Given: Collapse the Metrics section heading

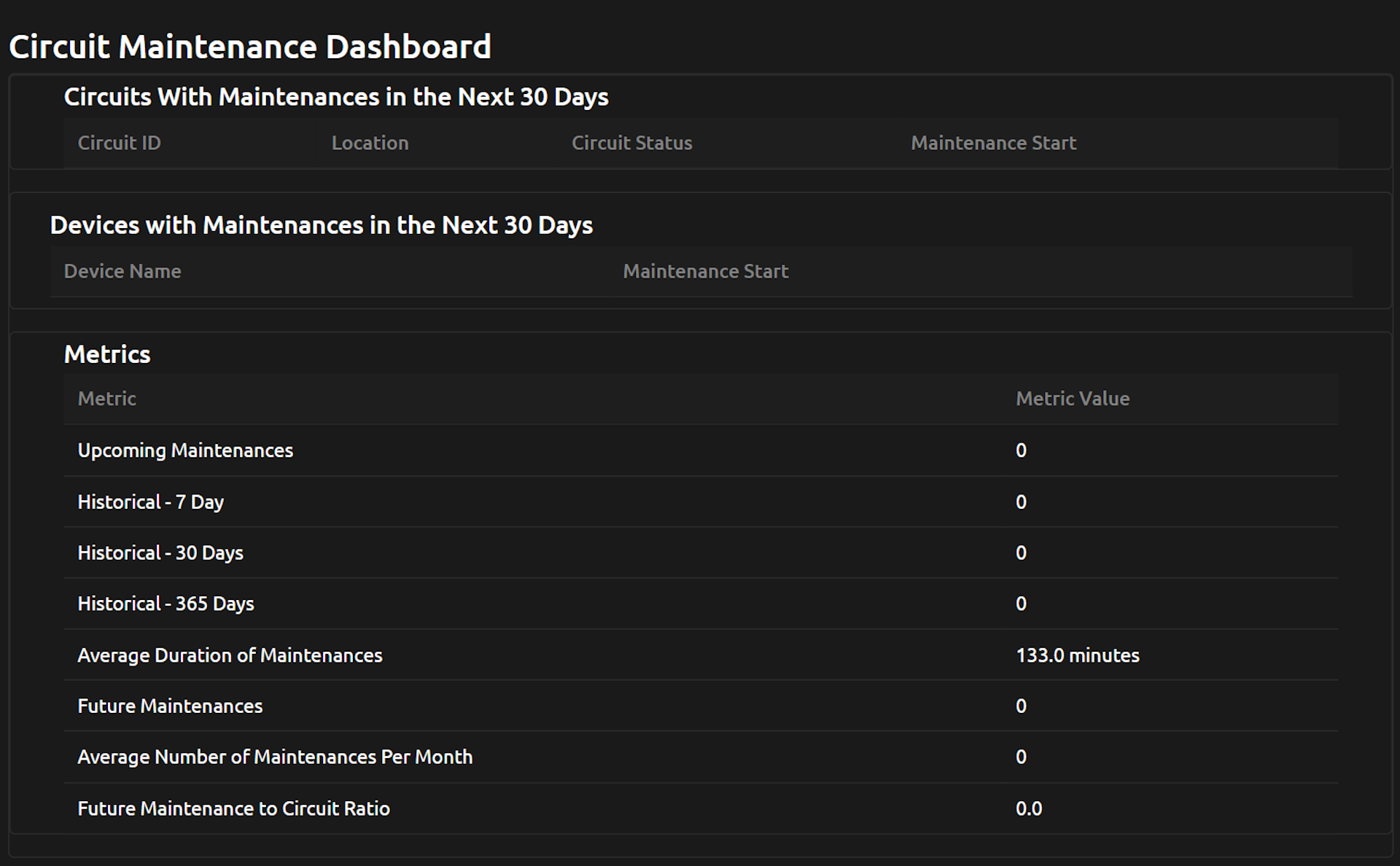Looking at the screenshot, I should pyautogui.click(x=107, y=354).
